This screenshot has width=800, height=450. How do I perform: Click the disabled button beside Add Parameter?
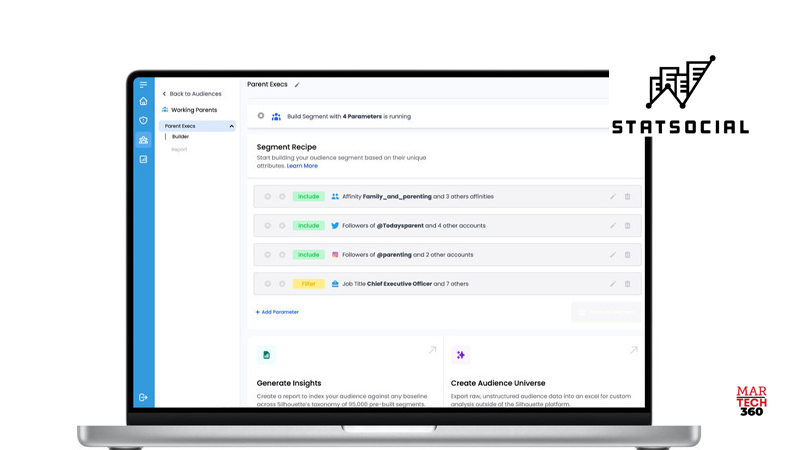[x=606, y=312]
